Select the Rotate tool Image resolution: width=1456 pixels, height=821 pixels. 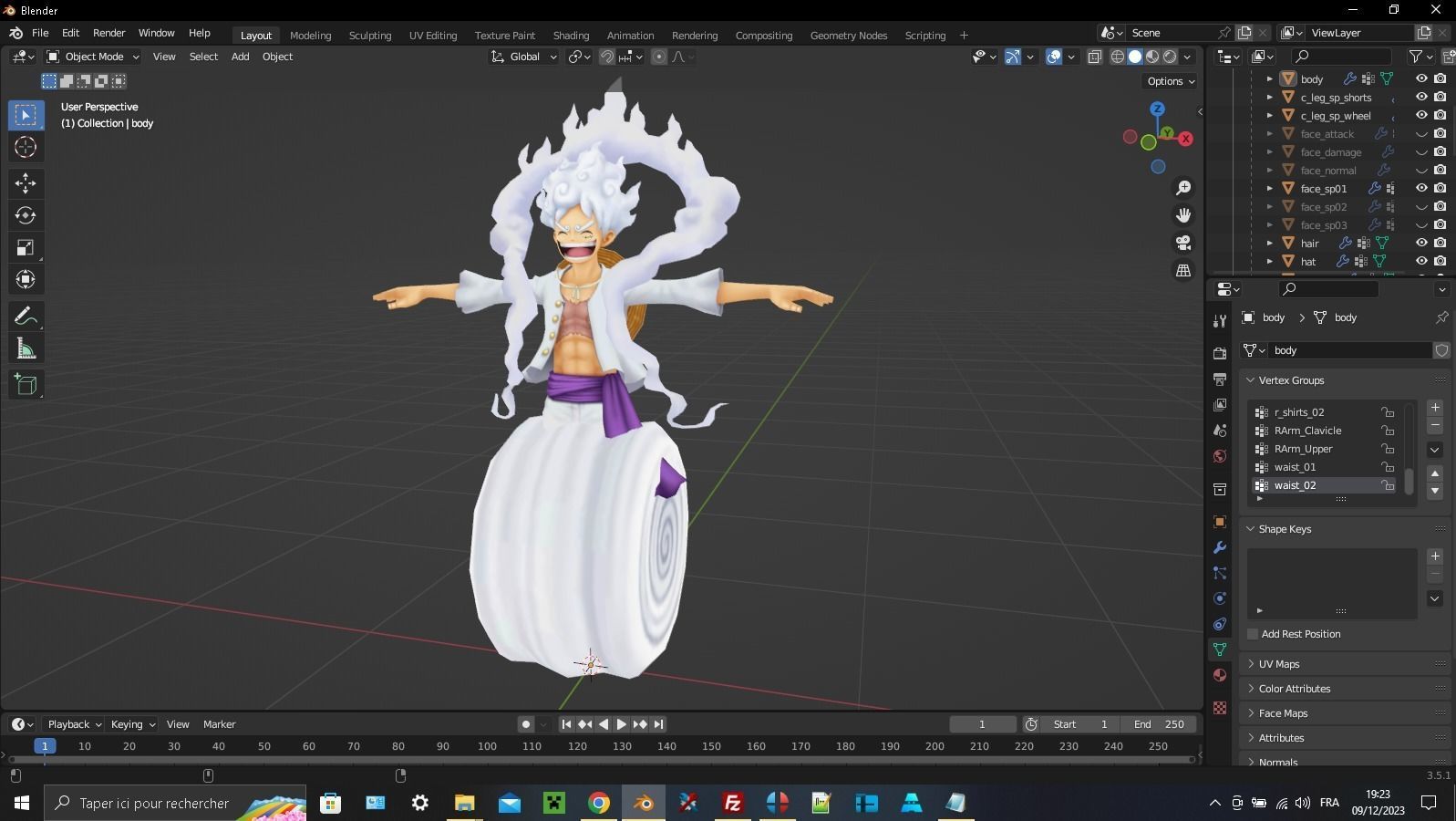click(x=26, y=215)
